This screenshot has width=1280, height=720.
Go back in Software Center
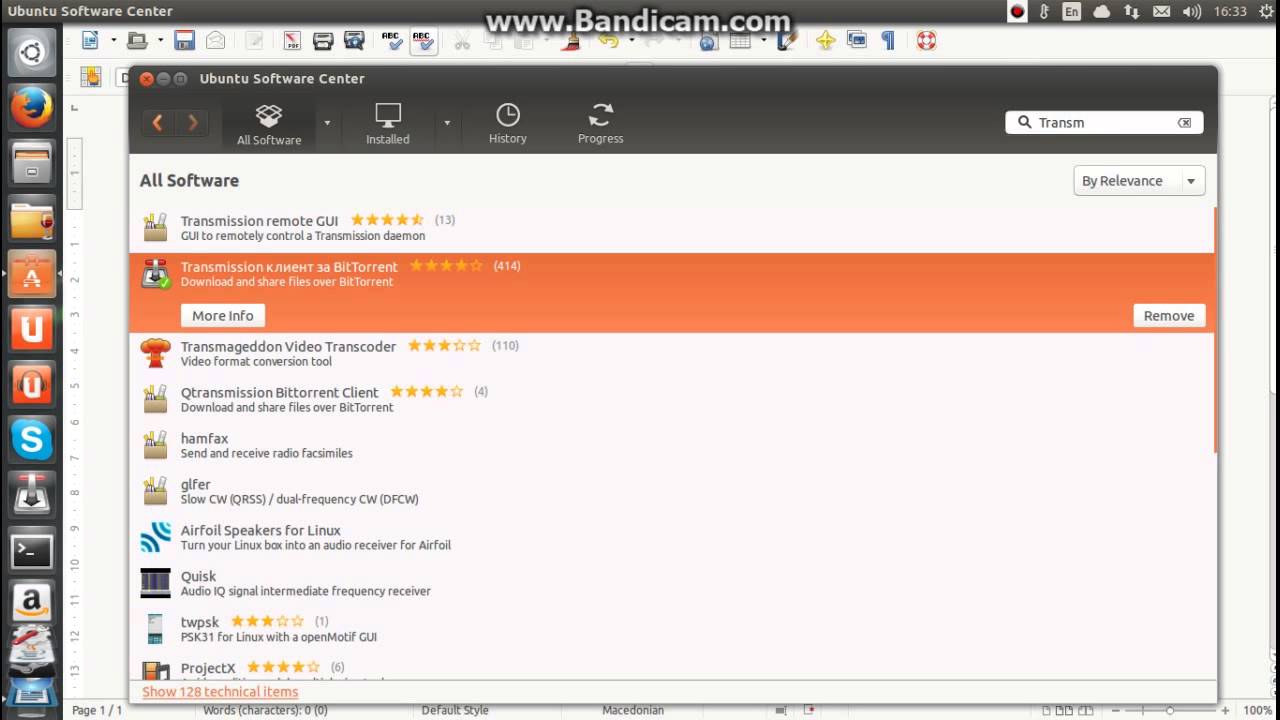[x=157, y=122]
